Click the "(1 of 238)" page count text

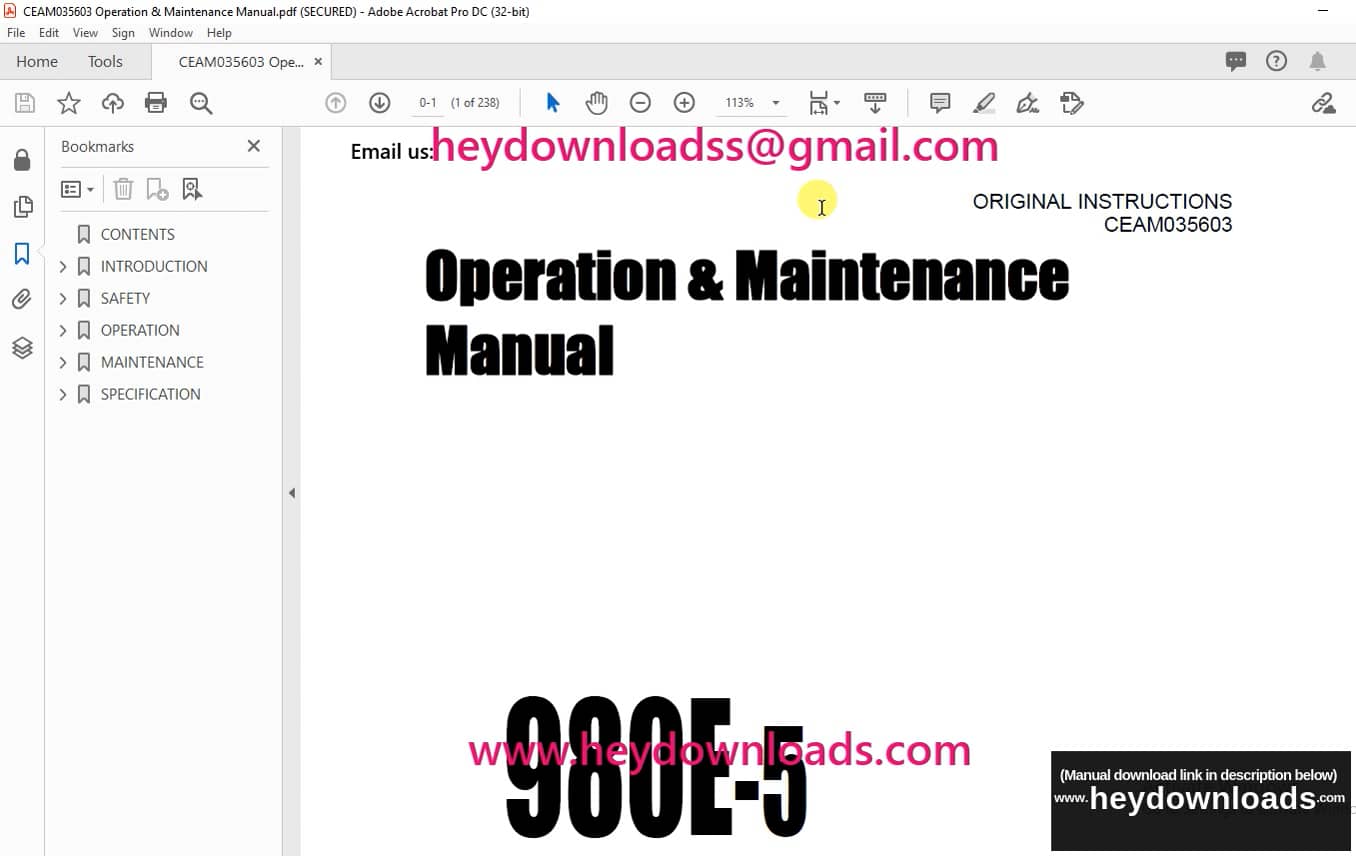(475, 103)
